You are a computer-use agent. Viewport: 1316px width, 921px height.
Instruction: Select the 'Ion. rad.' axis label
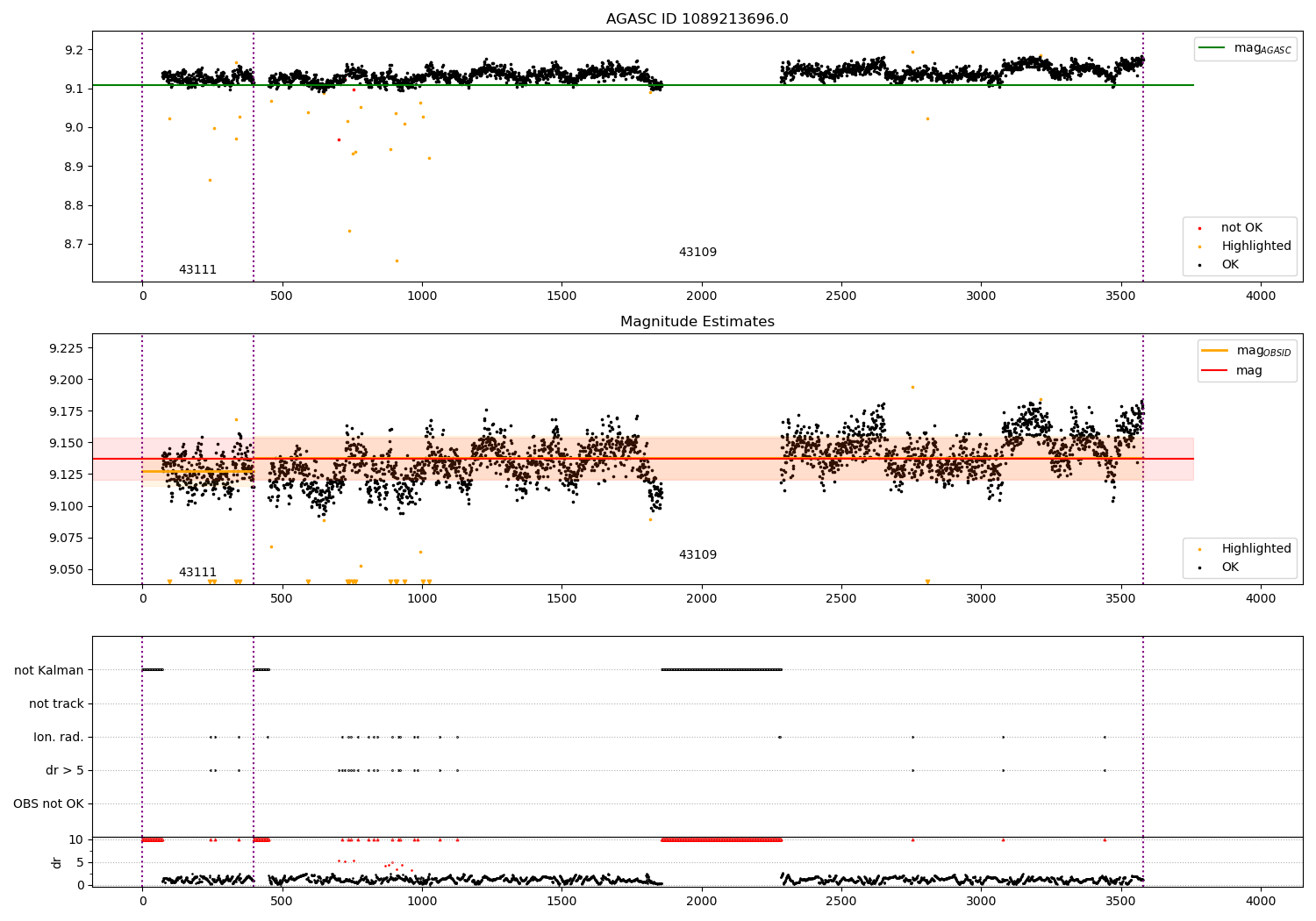tap(59, 737)
